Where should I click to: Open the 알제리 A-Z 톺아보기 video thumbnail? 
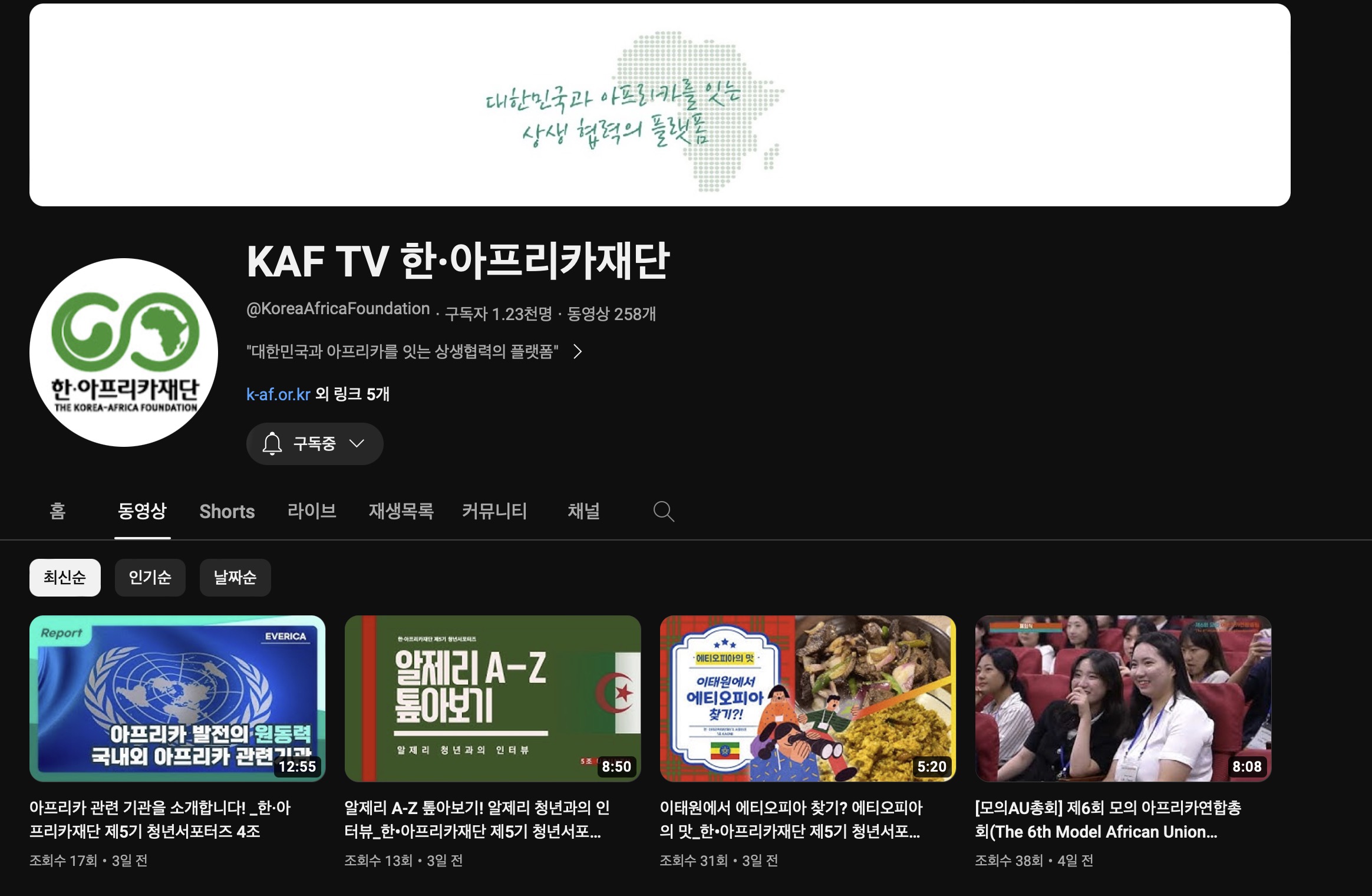click(x=493, y=699)
